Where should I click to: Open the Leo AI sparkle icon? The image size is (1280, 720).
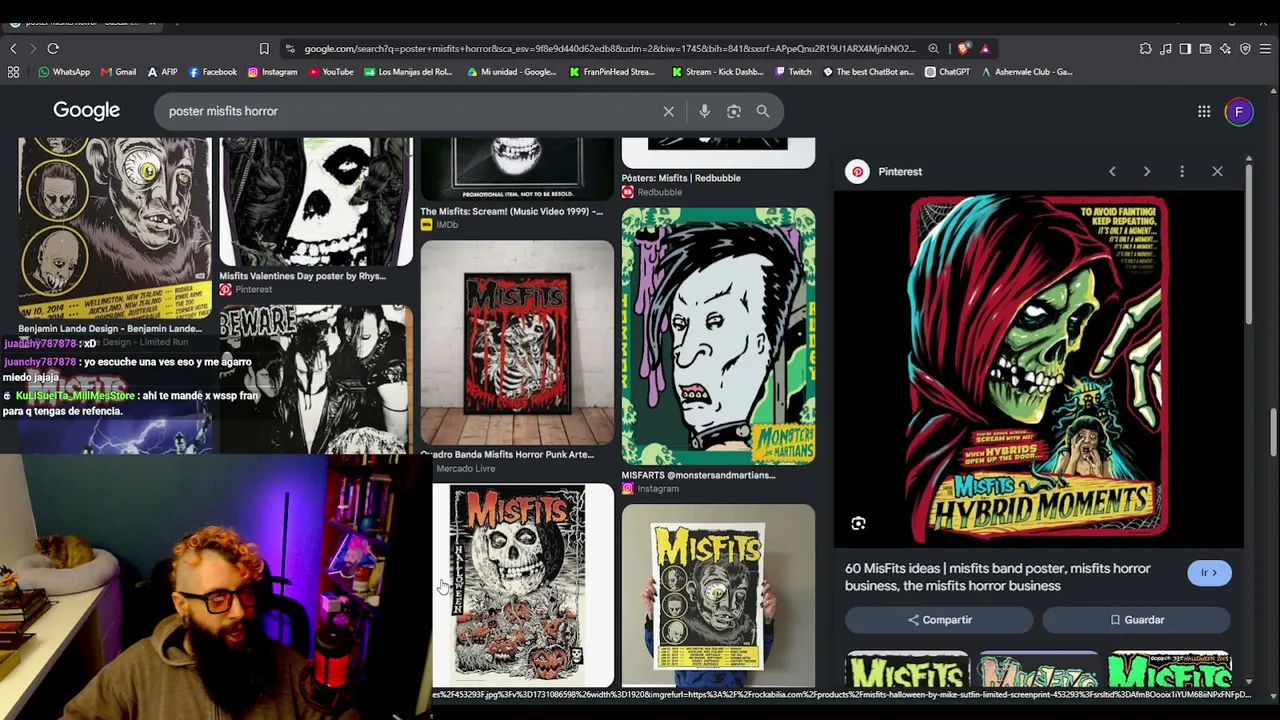(1225, 48)
